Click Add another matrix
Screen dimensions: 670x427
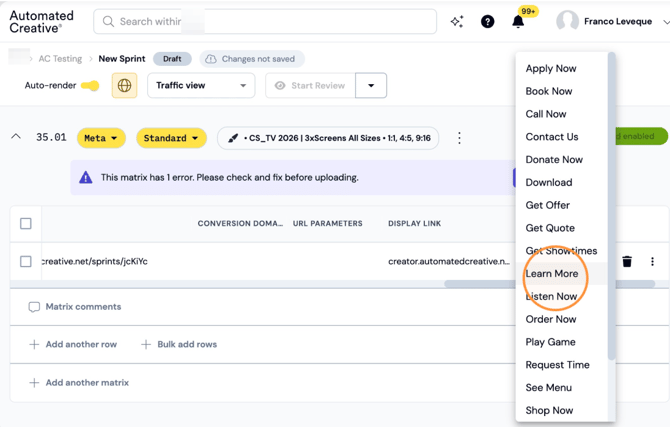pos(79,383)
